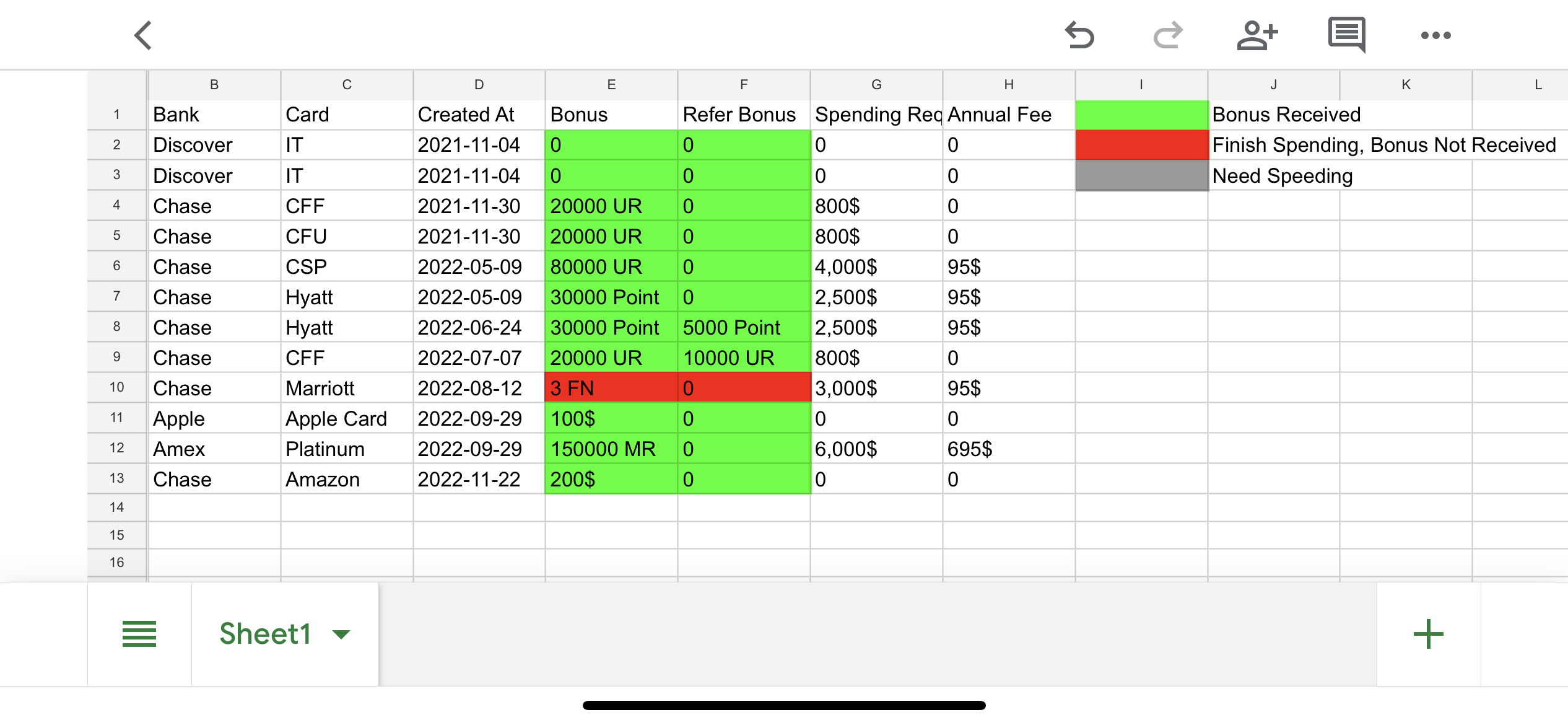Select the 'Bonus Received' legend text
This screenshot has width=1568, height=725.
[x=1286, y=115]
